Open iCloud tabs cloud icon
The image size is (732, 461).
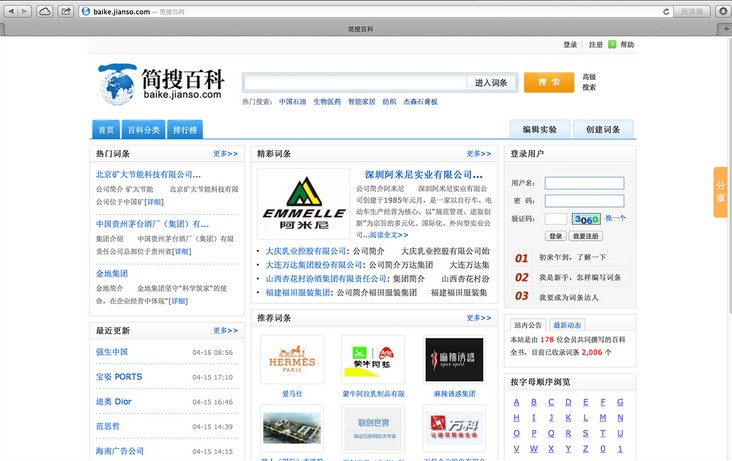pos(45,11)
